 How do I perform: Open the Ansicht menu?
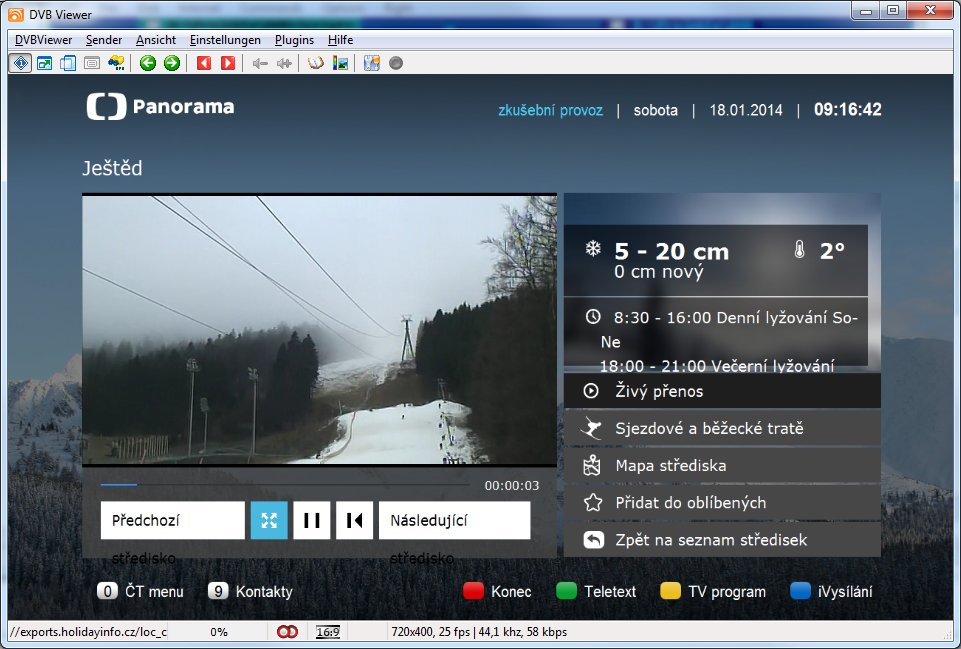(x=156, y=40)
